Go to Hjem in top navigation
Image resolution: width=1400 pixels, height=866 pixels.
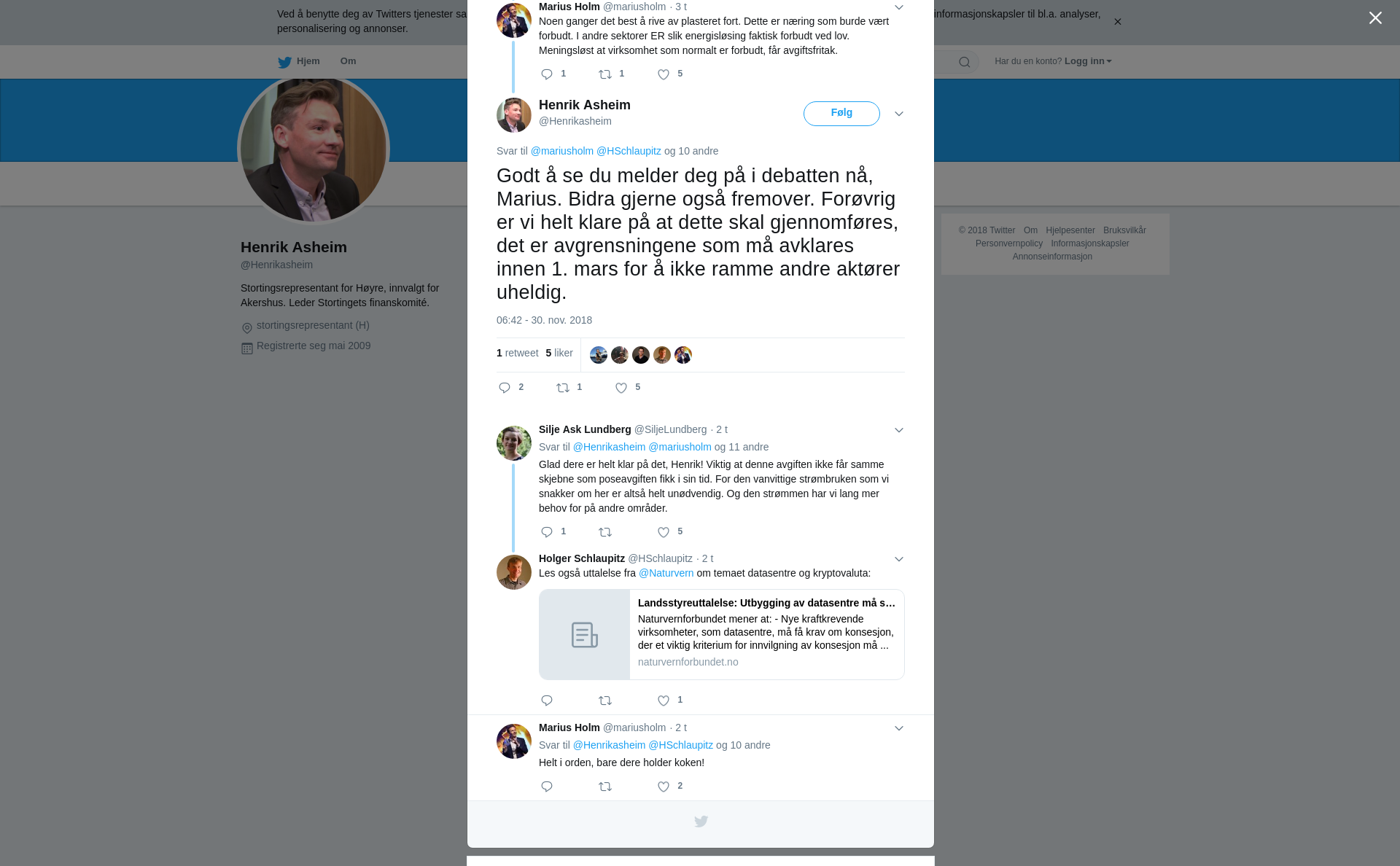(299, 61)
